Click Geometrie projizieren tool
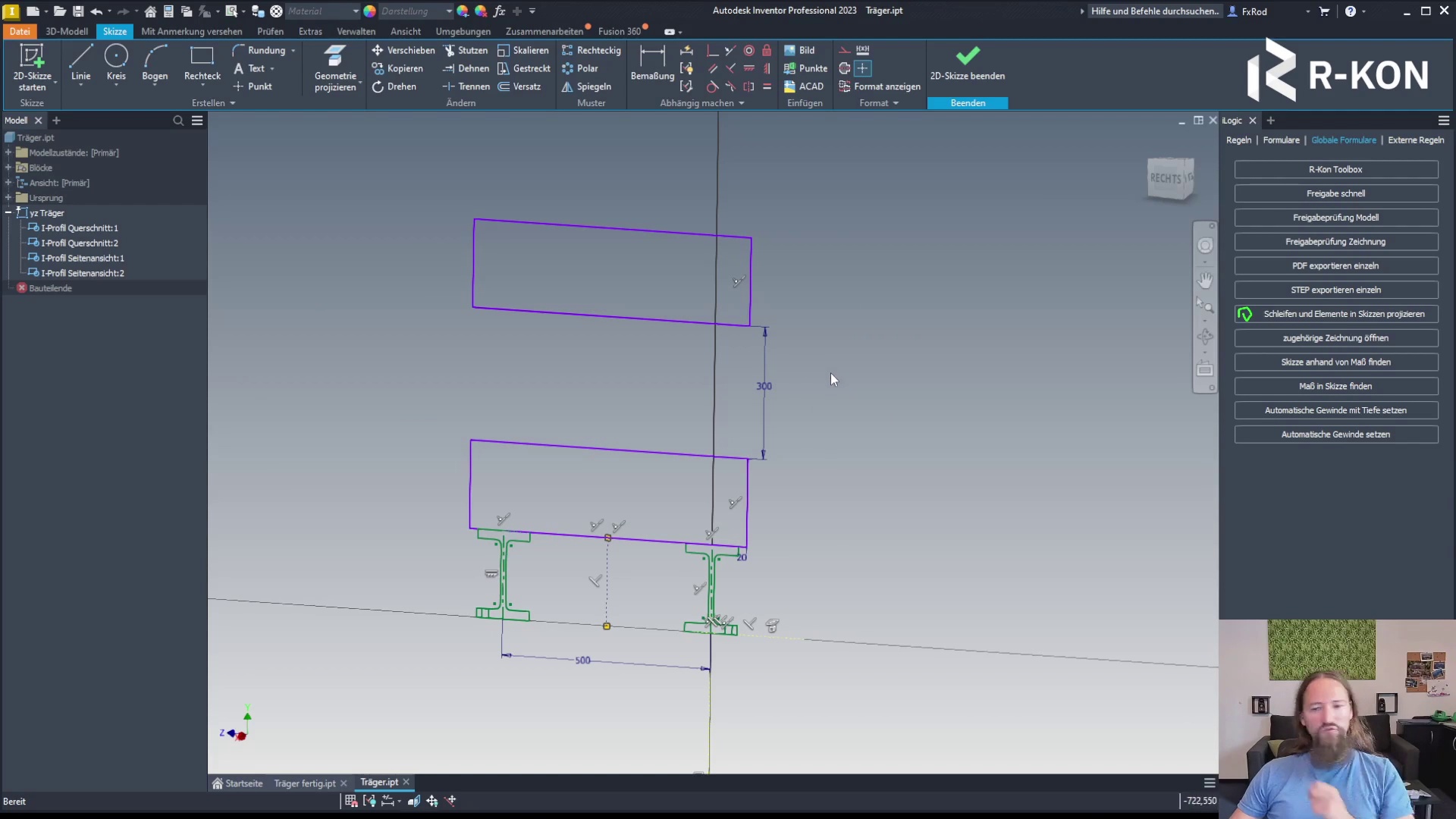Image resolution: width=1456 pixels, height=819 pixels. [x=335, y=67]
